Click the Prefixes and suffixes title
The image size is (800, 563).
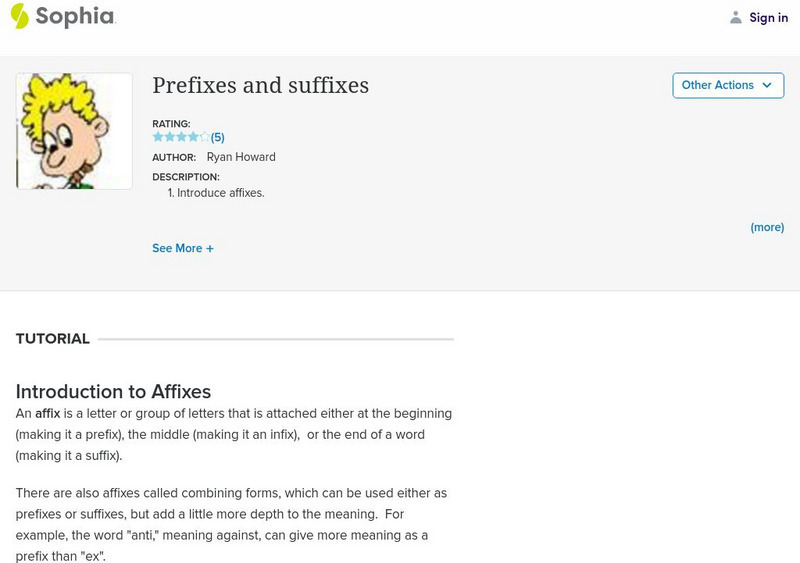tap(260, 85)
